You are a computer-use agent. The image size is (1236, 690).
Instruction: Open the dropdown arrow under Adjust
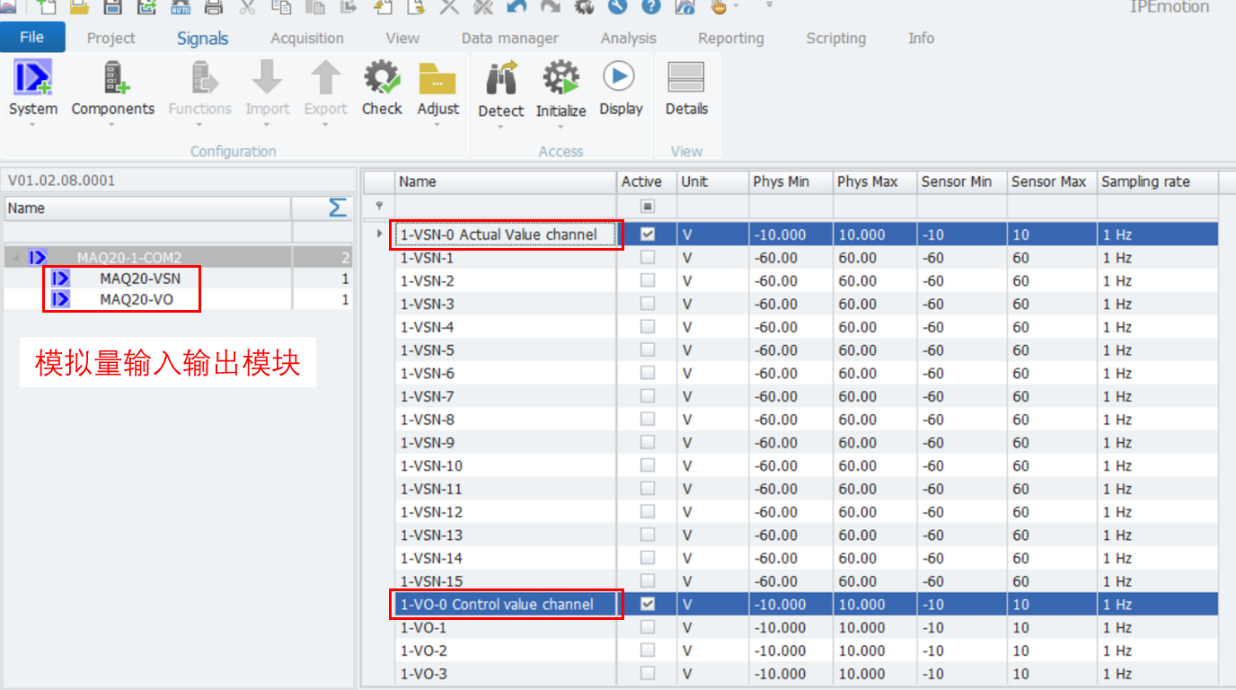438,125
